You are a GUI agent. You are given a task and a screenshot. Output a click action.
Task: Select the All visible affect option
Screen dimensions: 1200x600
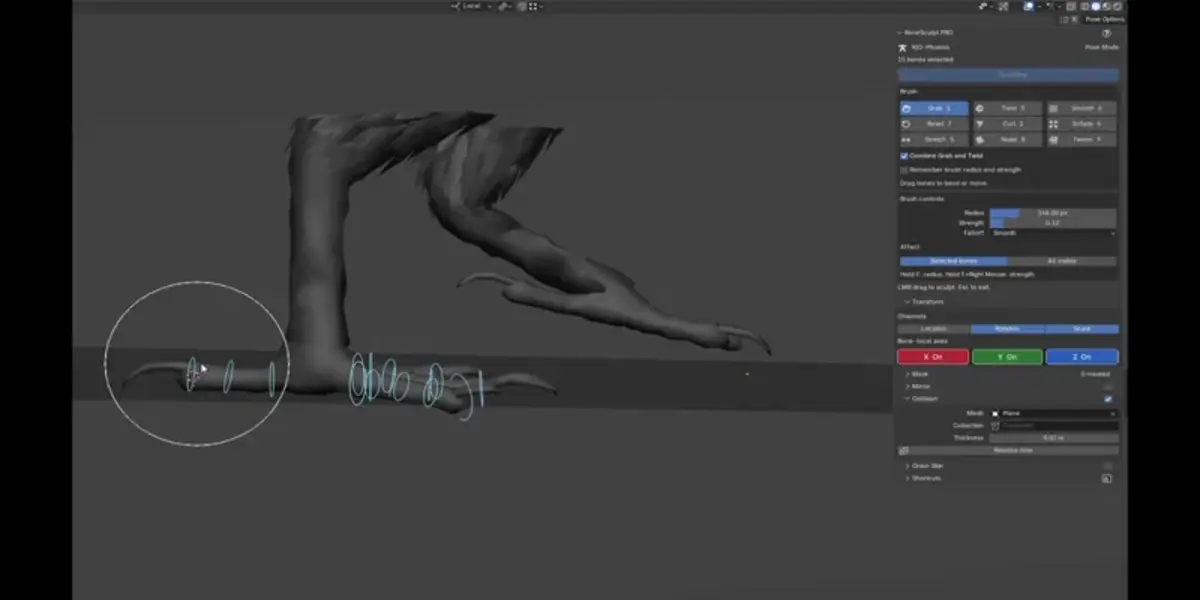[1062, 261]
